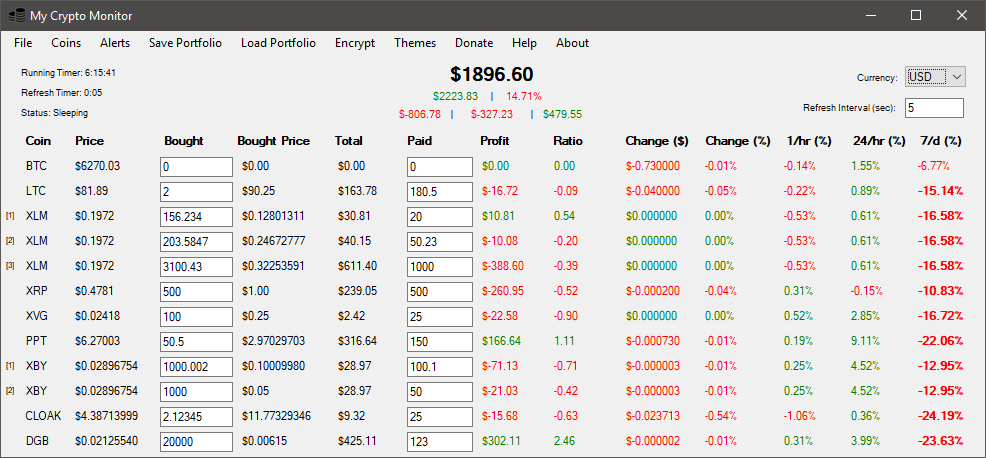Click the XVG coin label
The height and width of the screenshot is (458, 986).
[36, 316]
